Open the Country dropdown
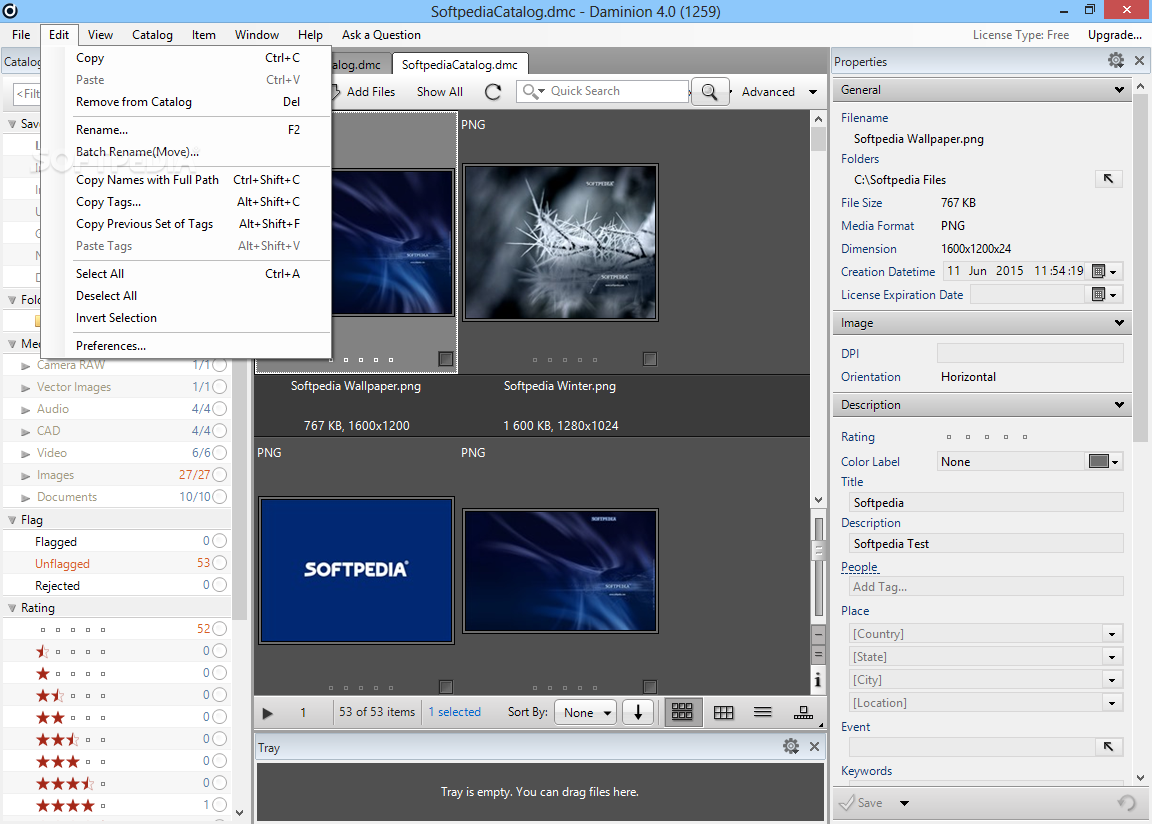The height and width of the screenshot is (824, 1152). (x=1112, y=634)
